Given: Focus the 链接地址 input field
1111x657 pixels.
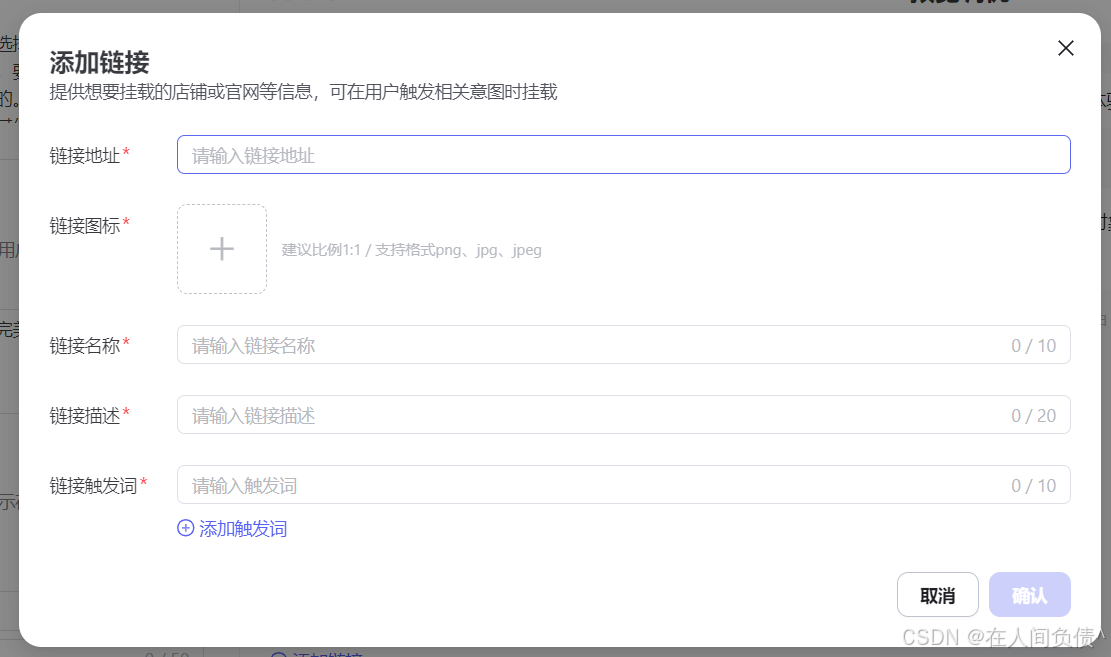Looking at the screenshot, I should point(624,155).
